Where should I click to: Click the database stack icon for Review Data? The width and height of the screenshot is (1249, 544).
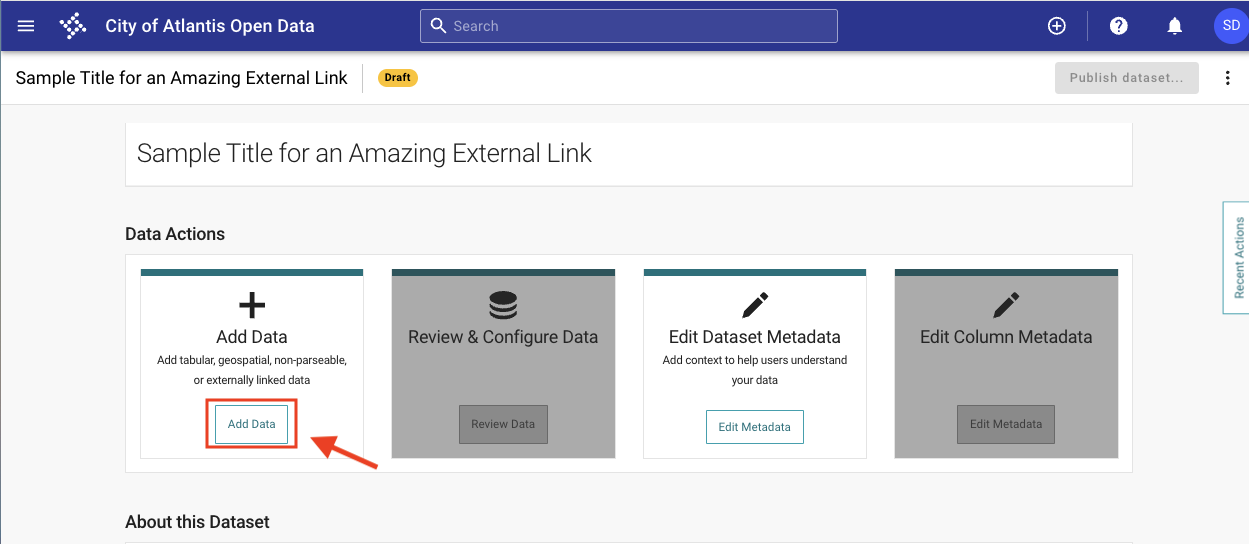503,303
